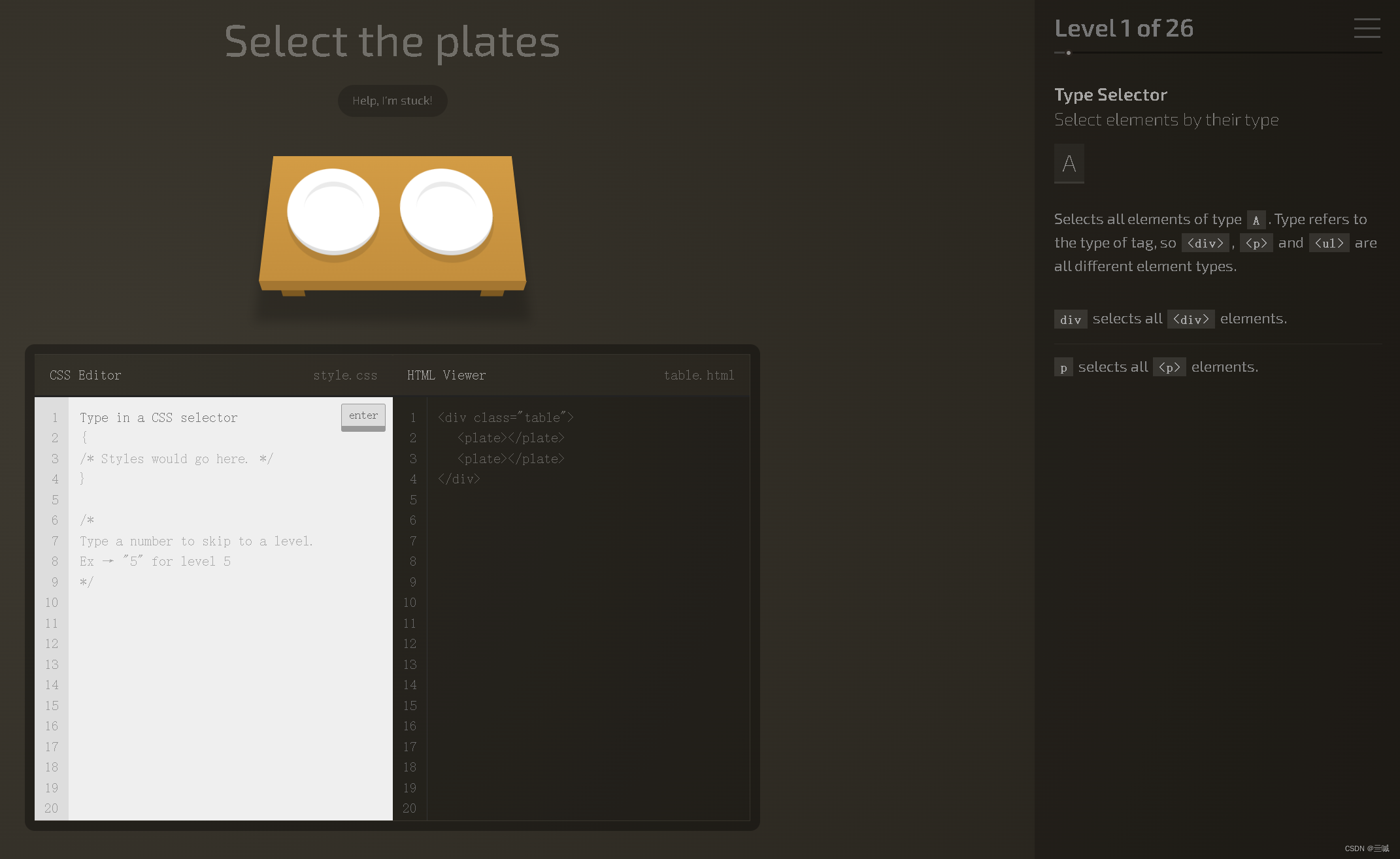Open the hamburger level menu
Image resolution: width=1400 pixels, height=859 pixels.
click(x=1367, y=28)
